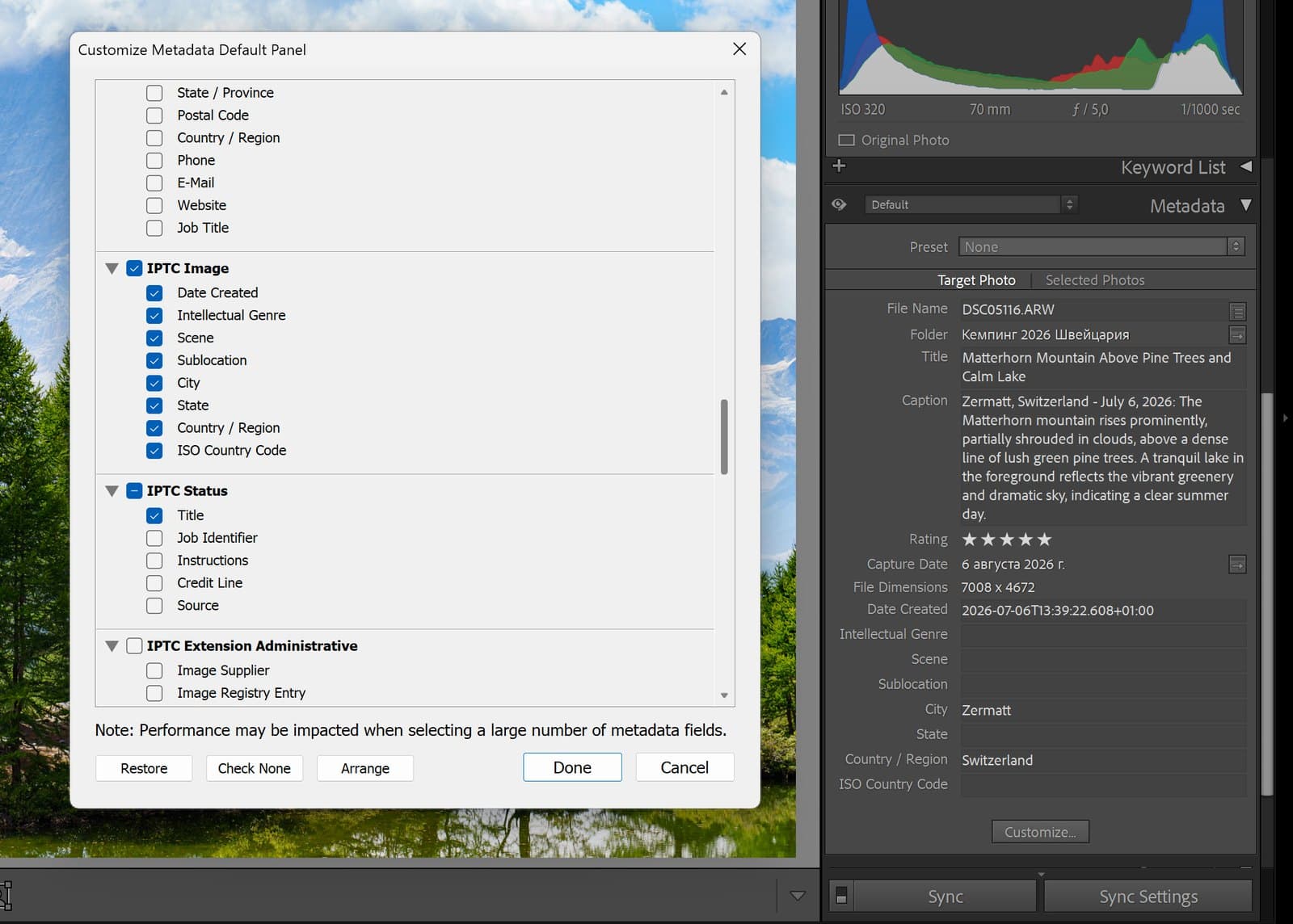
Task: Open the Default metadata set dropdown
Action: tap(971, 204)
